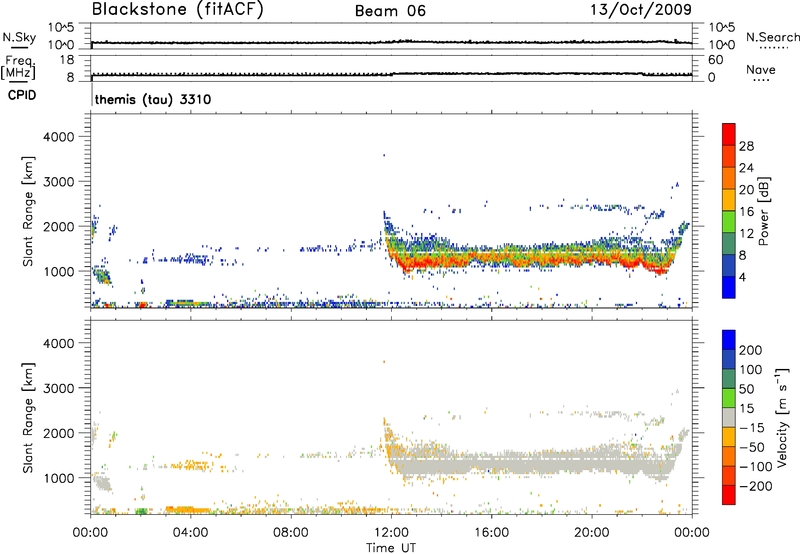Click the '28' power colorbar tick
The image size is (800, 554).
[746, 146]
